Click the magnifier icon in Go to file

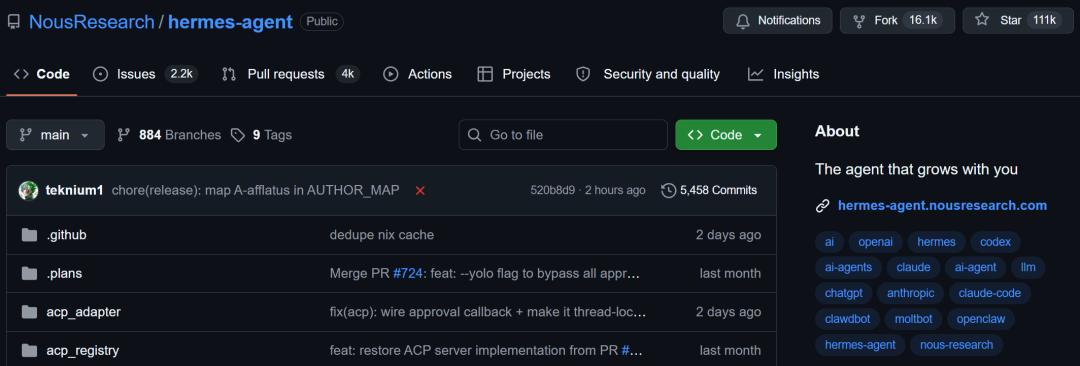(x=474, y=135)
